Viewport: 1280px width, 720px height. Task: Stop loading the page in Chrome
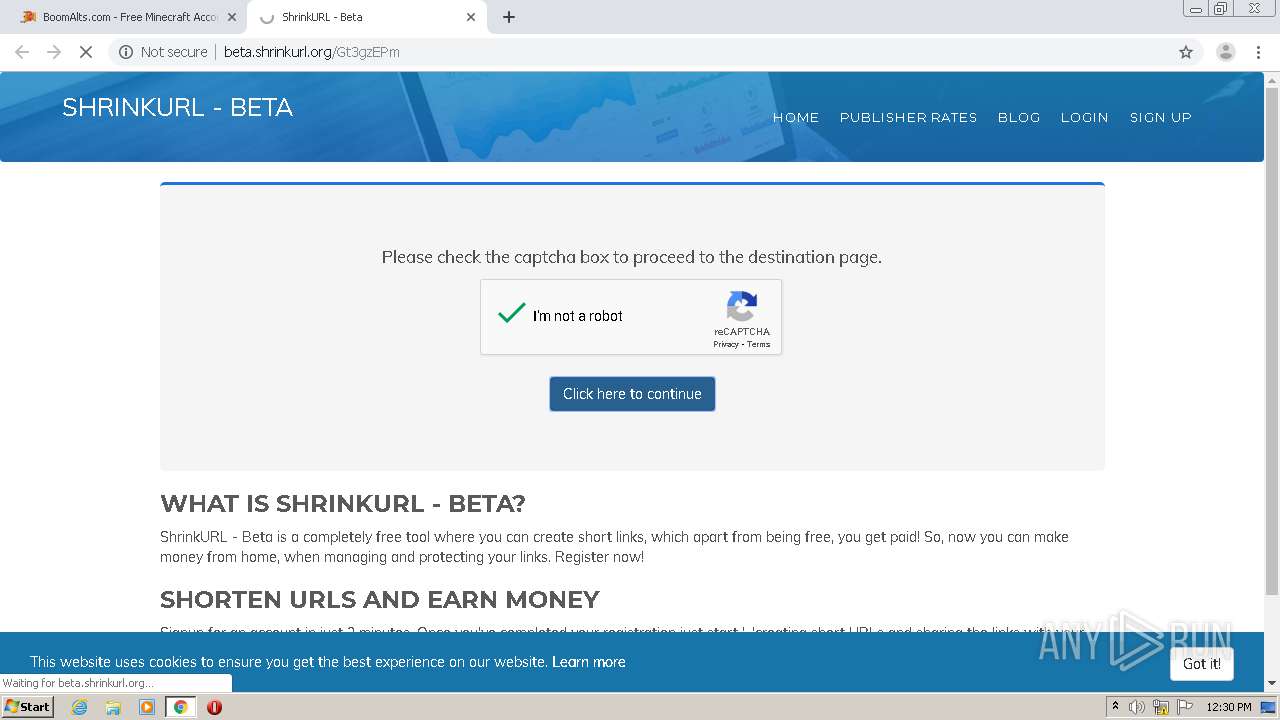86,52
